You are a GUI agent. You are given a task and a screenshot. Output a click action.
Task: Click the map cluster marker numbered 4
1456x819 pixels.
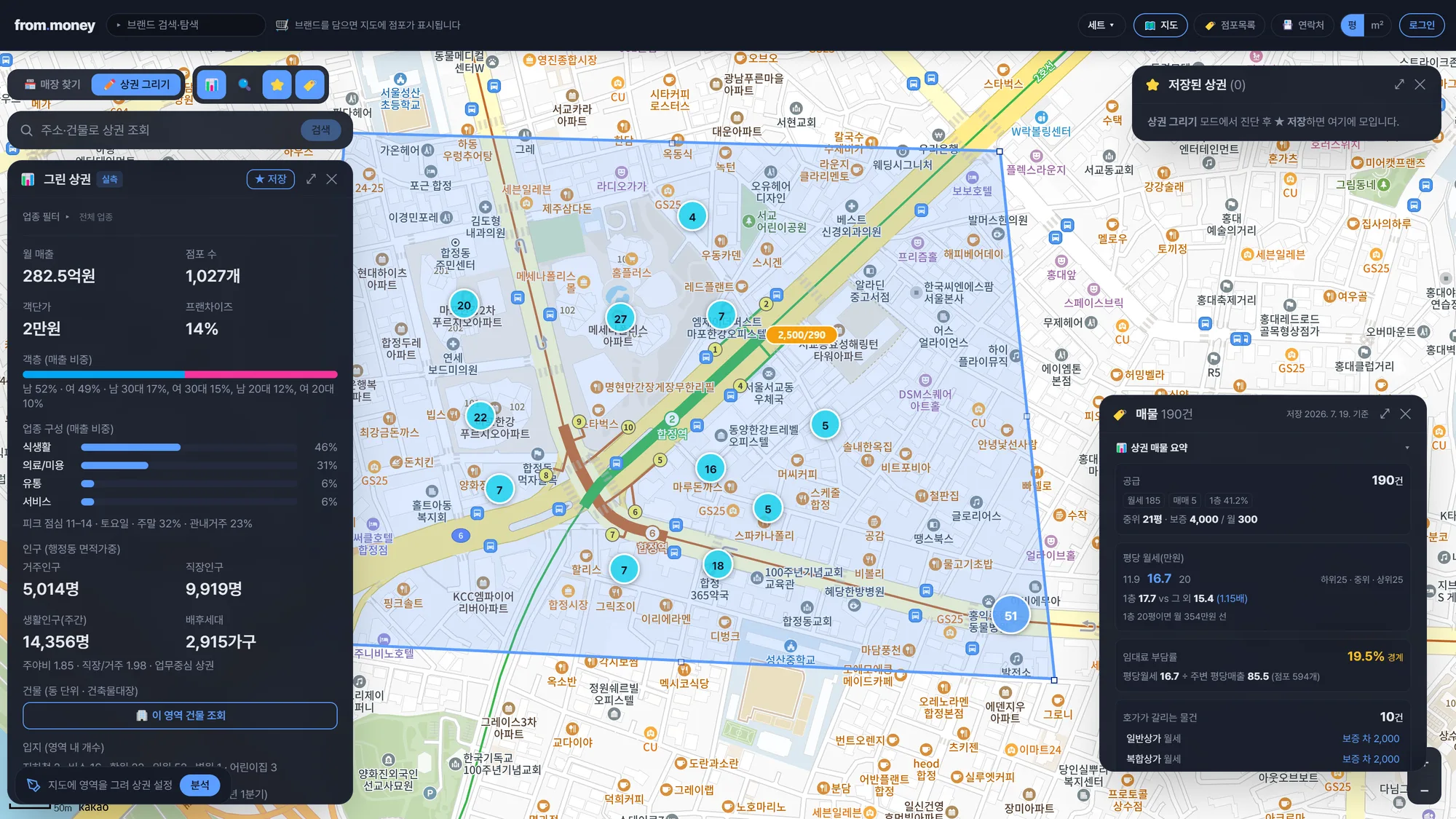692,217
